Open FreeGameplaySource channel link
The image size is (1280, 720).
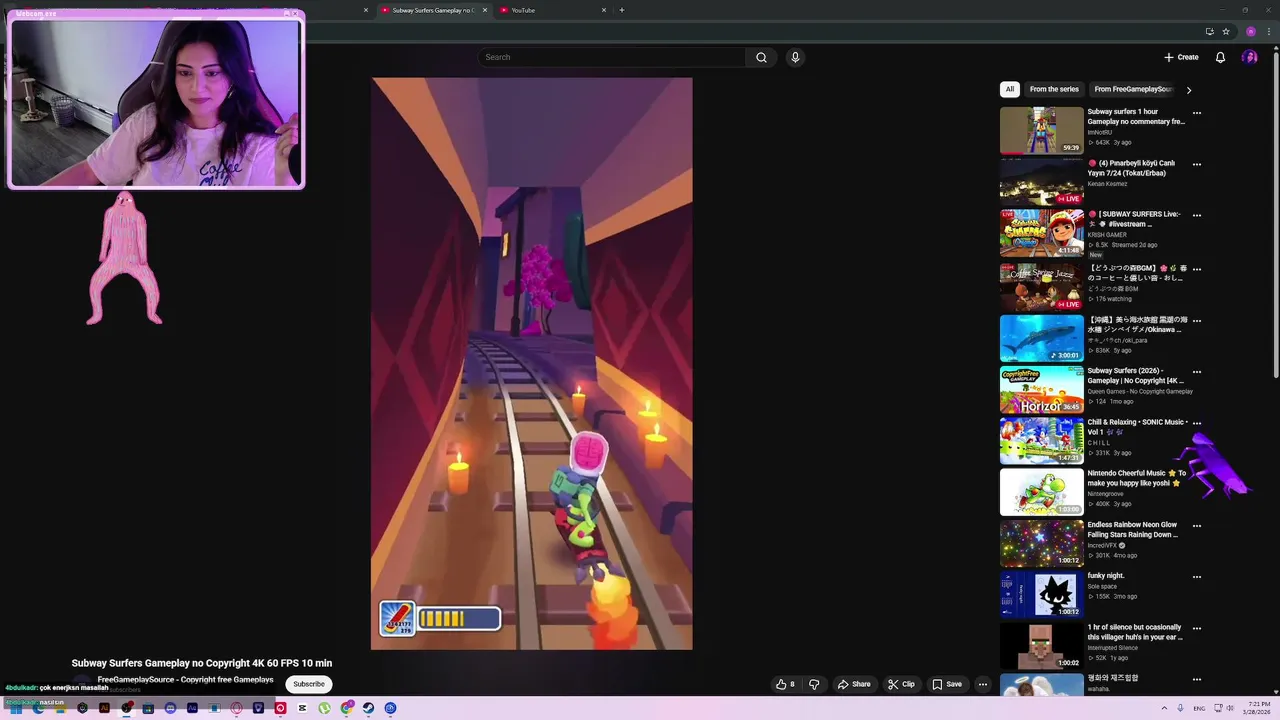tap(185, 679)
